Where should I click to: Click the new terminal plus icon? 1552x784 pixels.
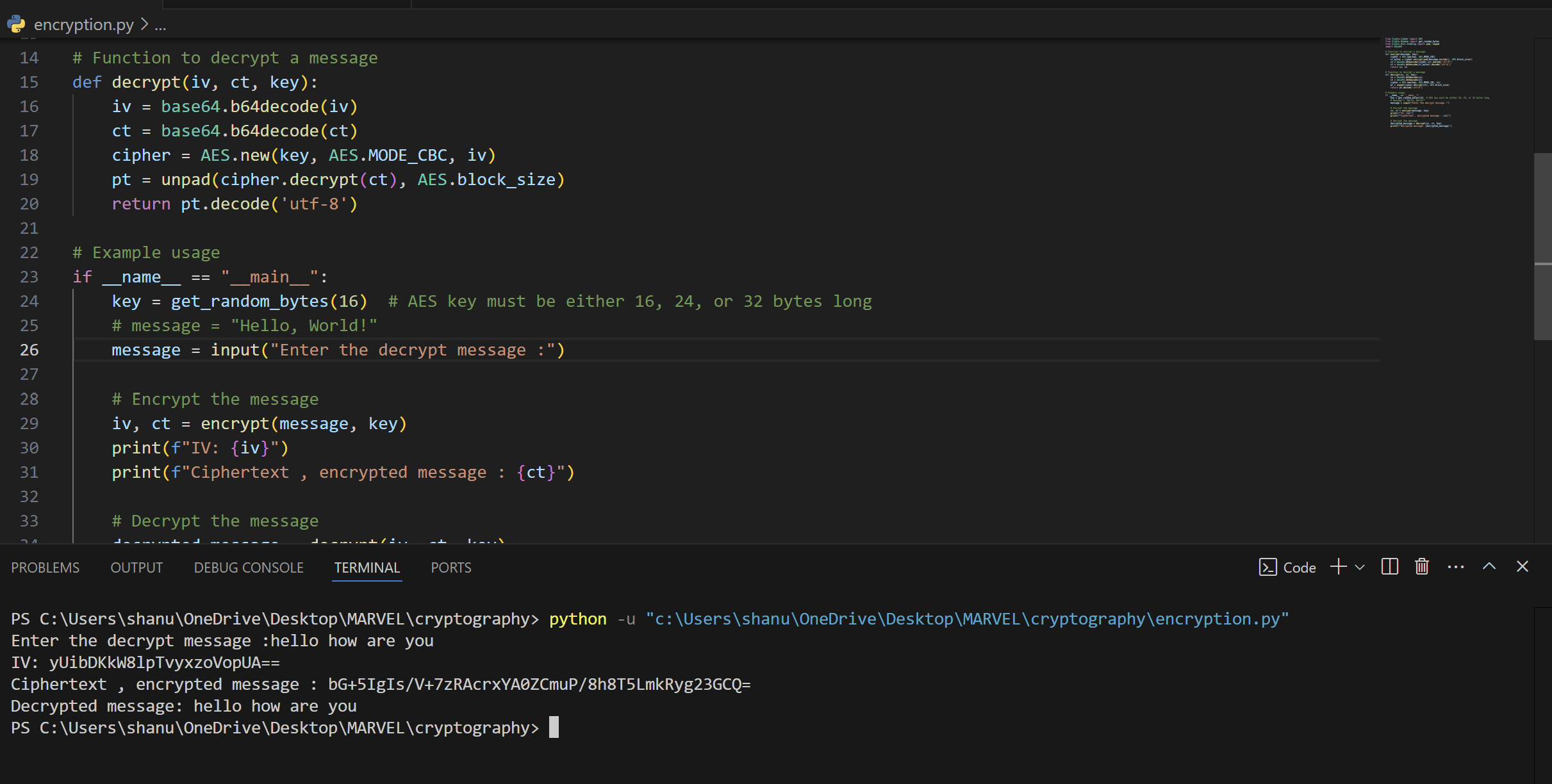pyautogui.click(x=1339, y=567)
